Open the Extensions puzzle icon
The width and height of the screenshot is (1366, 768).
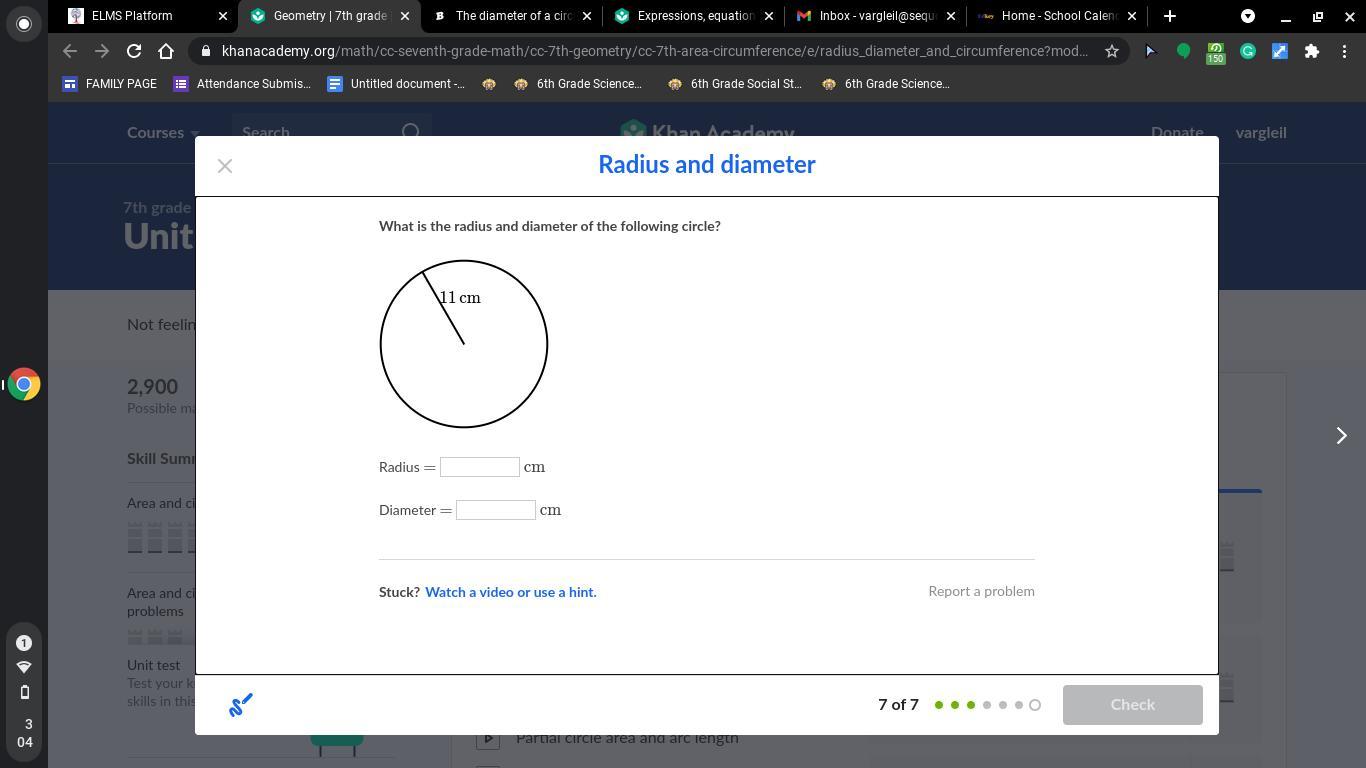1312,51
